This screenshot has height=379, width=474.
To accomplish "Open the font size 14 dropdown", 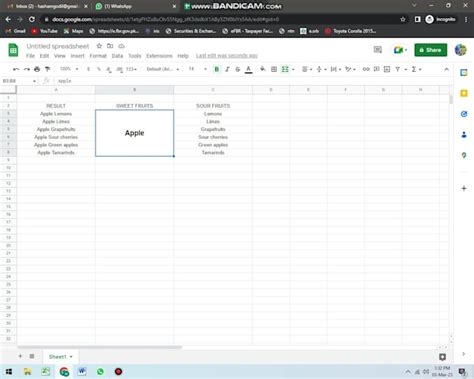I will [197, 69].
